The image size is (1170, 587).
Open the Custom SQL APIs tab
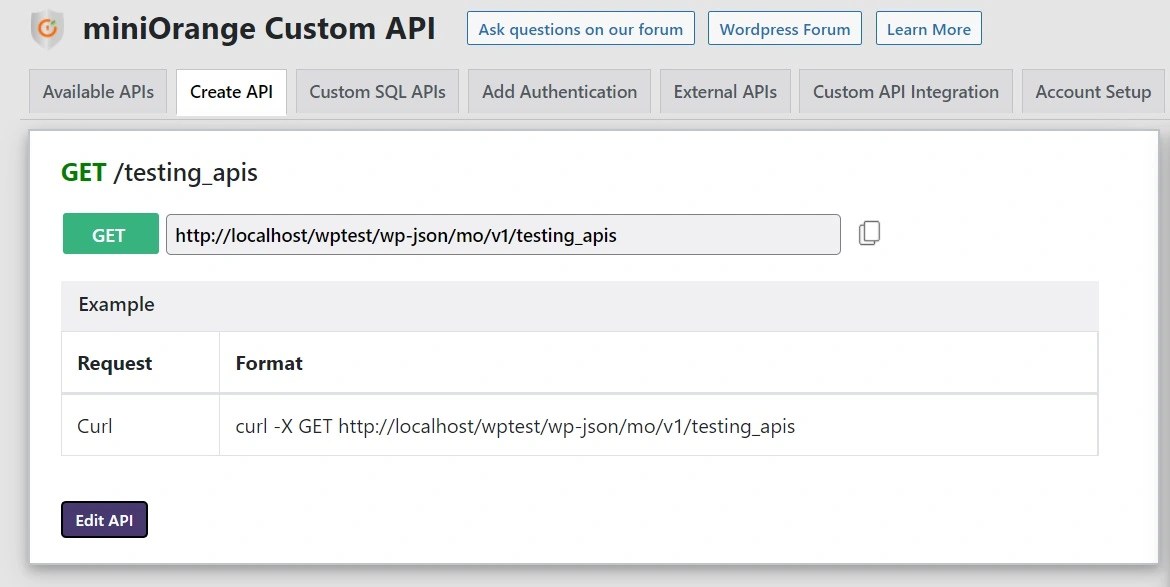[376, 91]
